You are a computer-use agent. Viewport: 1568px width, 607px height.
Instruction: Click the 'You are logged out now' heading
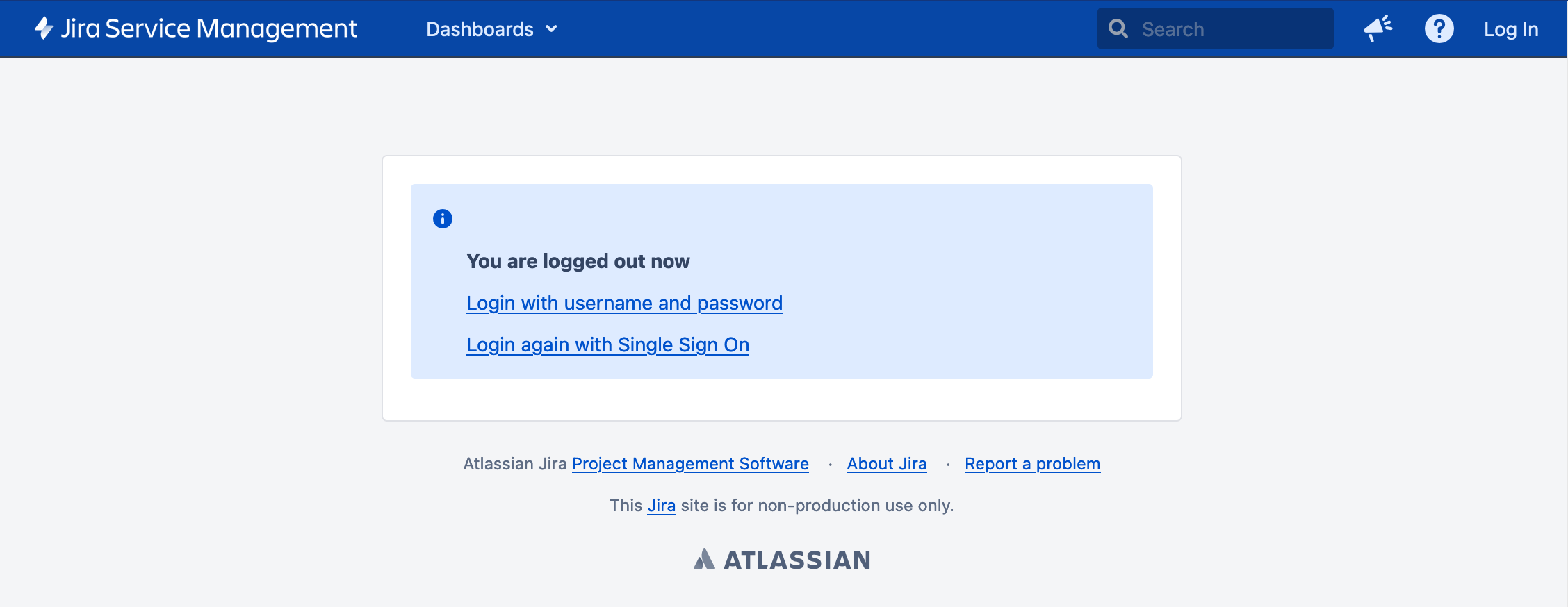pyautogui.click(x=578, y=261)
